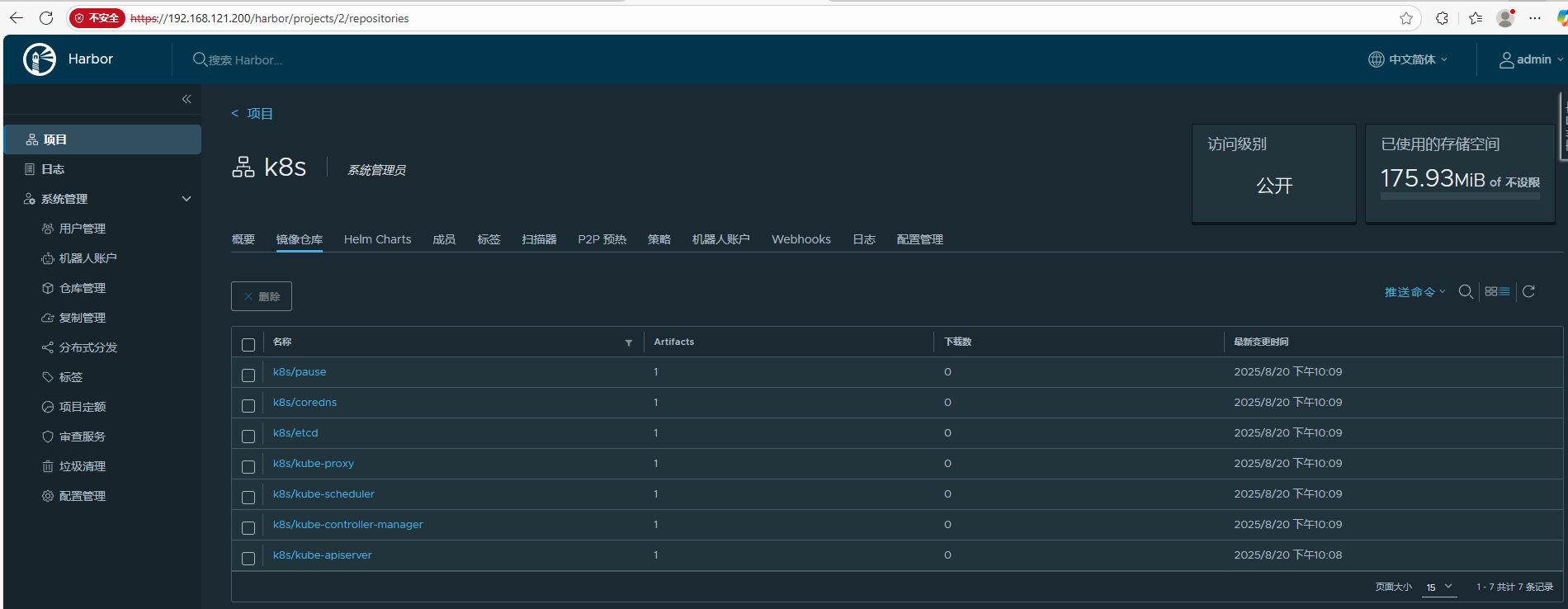Check the k8s/kube-proxy row checkbox

pos(248,467)
